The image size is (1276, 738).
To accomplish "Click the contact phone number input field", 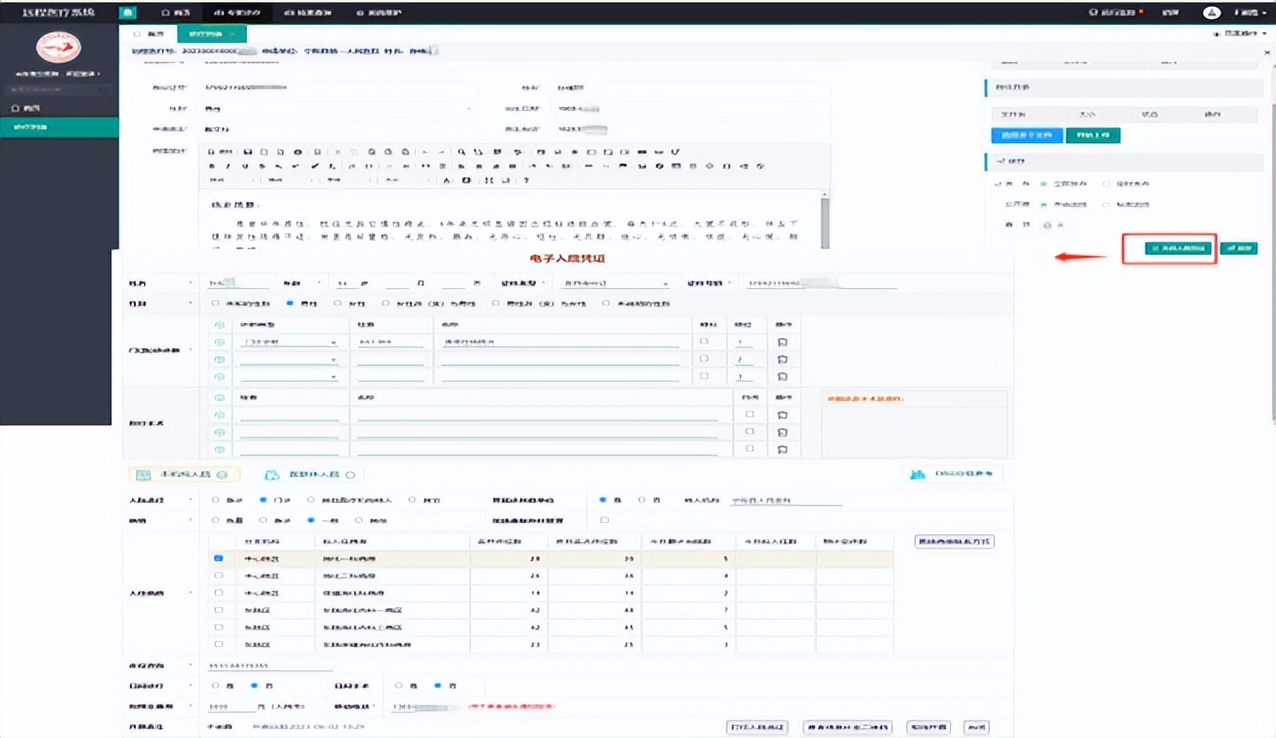I will click(268, 666).
